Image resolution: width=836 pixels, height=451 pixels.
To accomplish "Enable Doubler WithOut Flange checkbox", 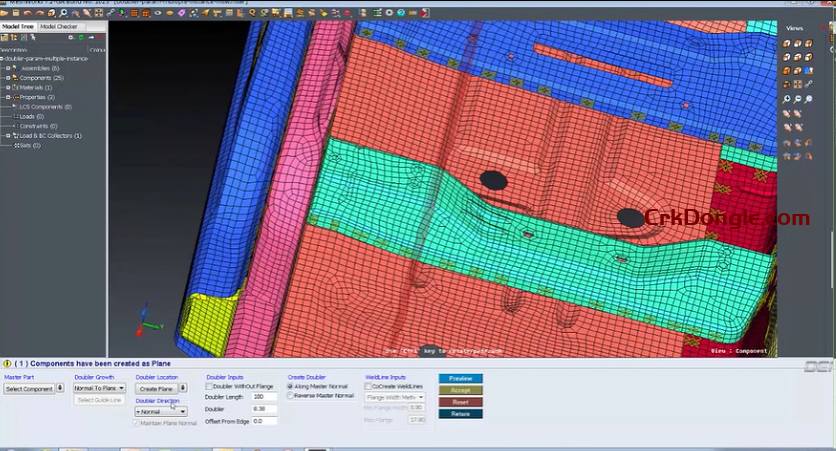I will 209,386.
